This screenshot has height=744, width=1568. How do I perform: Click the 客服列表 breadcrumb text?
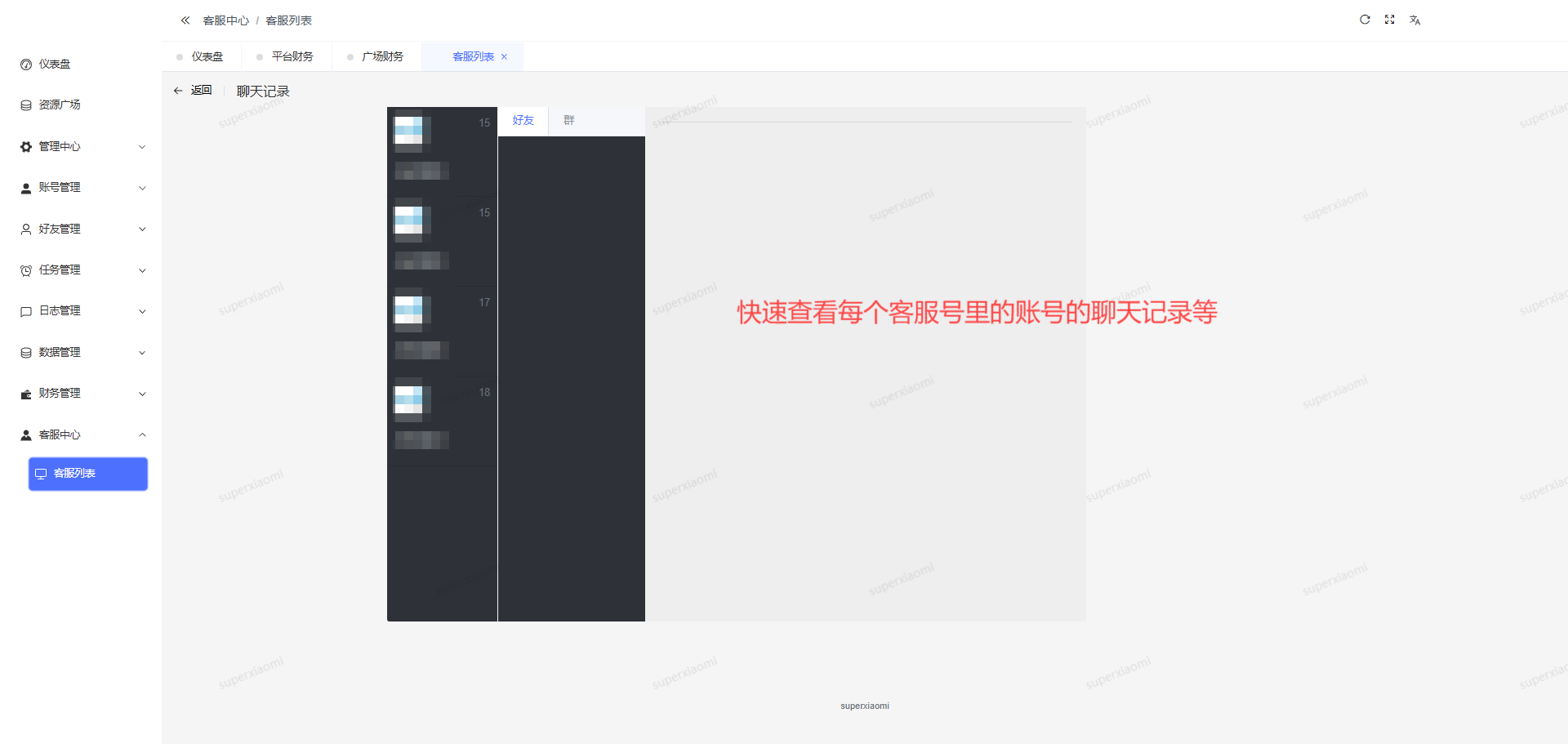(289, 20)
